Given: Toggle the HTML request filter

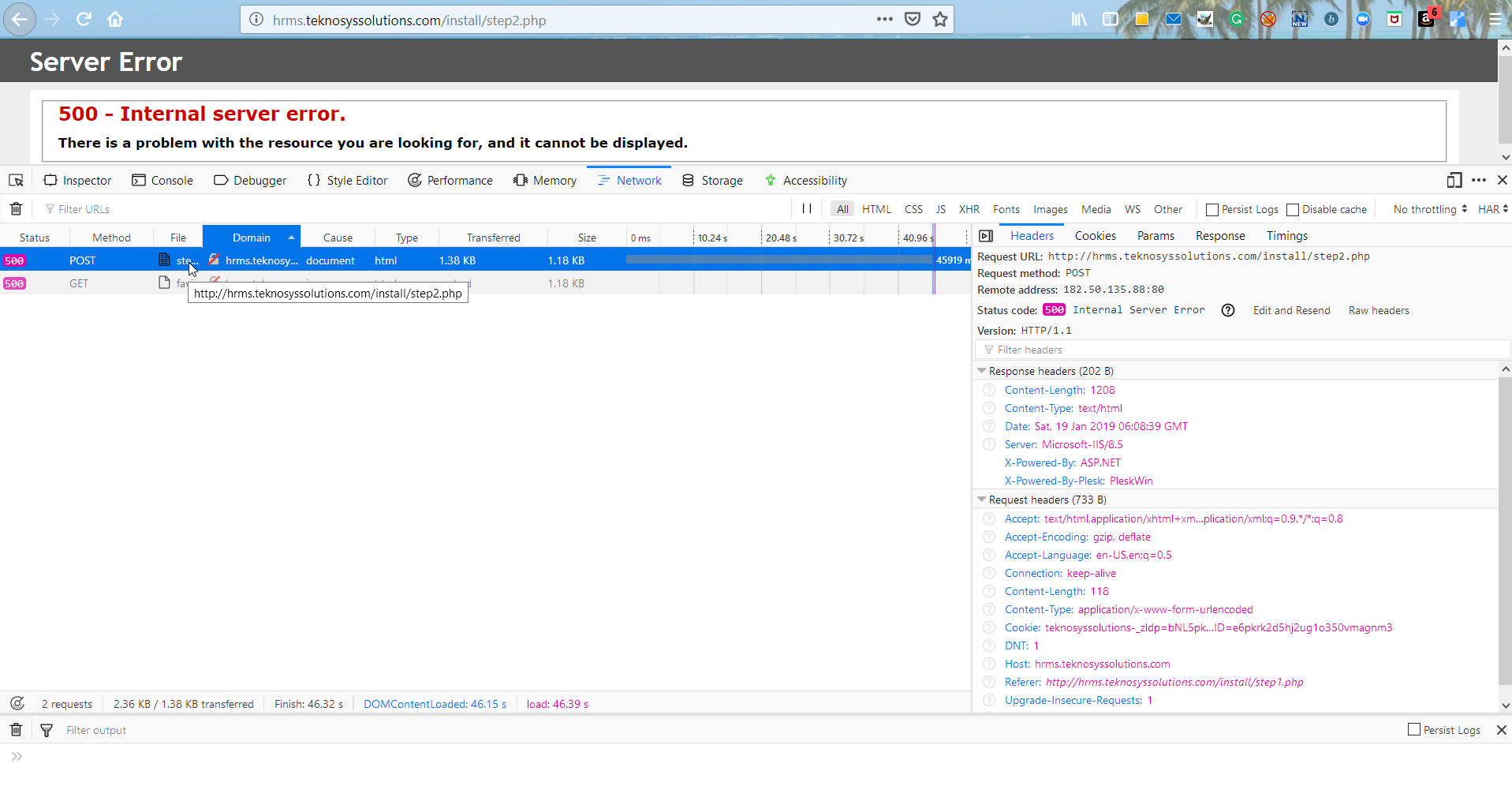Looking at the screenshot, I should point(876,209).
